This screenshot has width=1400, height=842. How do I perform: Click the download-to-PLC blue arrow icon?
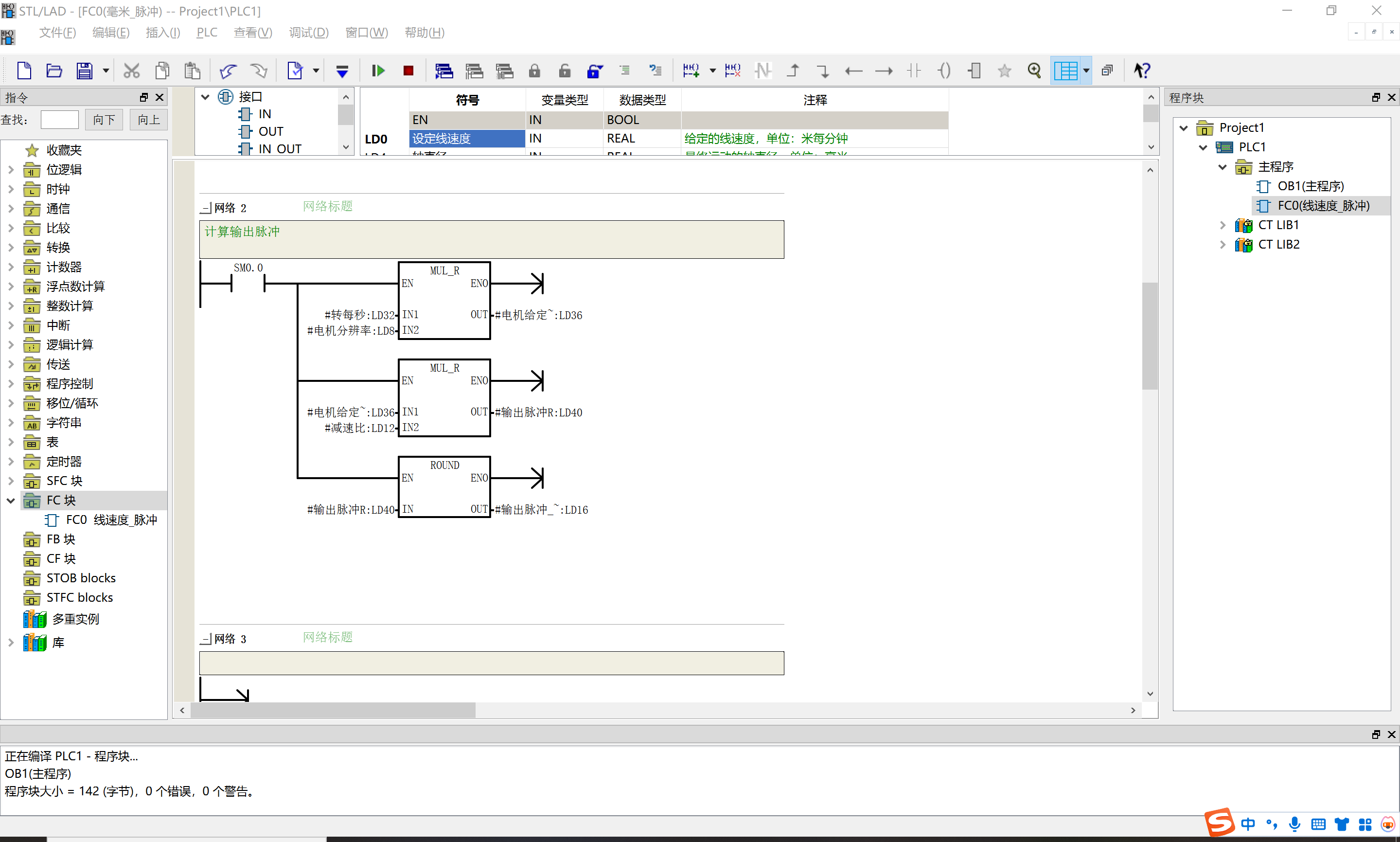[x=342, y=71]
